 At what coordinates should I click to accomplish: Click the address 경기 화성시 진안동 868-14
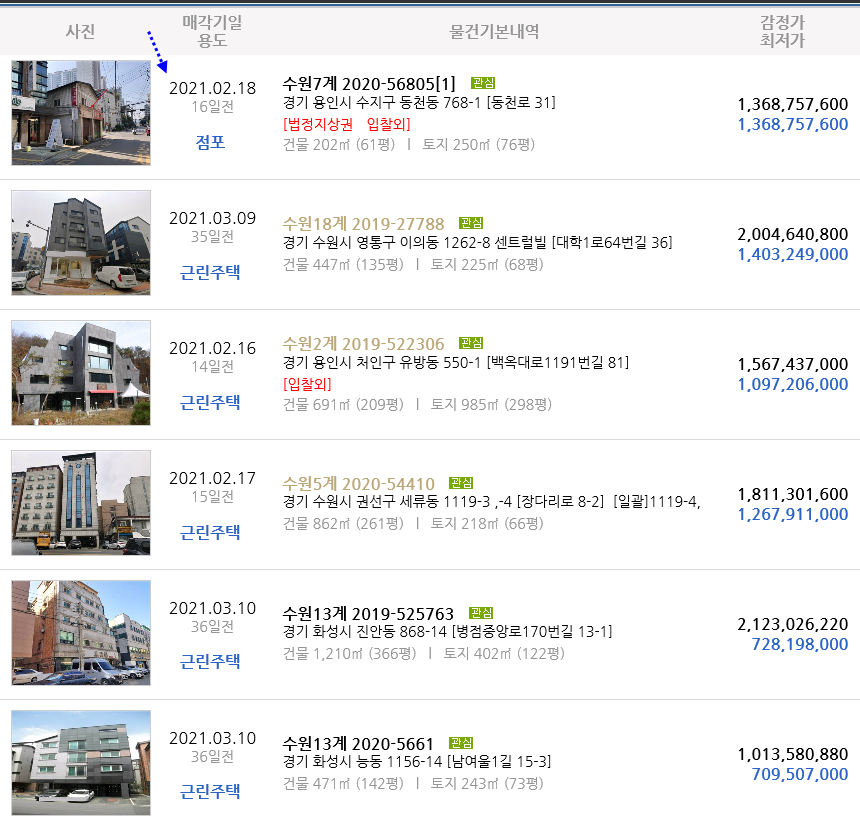365,632
